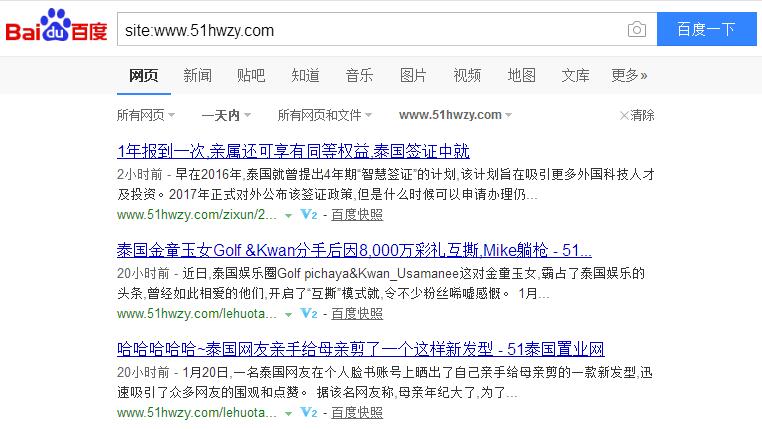
Task: Expand arrow next to zixun URL
Action: 288,215
